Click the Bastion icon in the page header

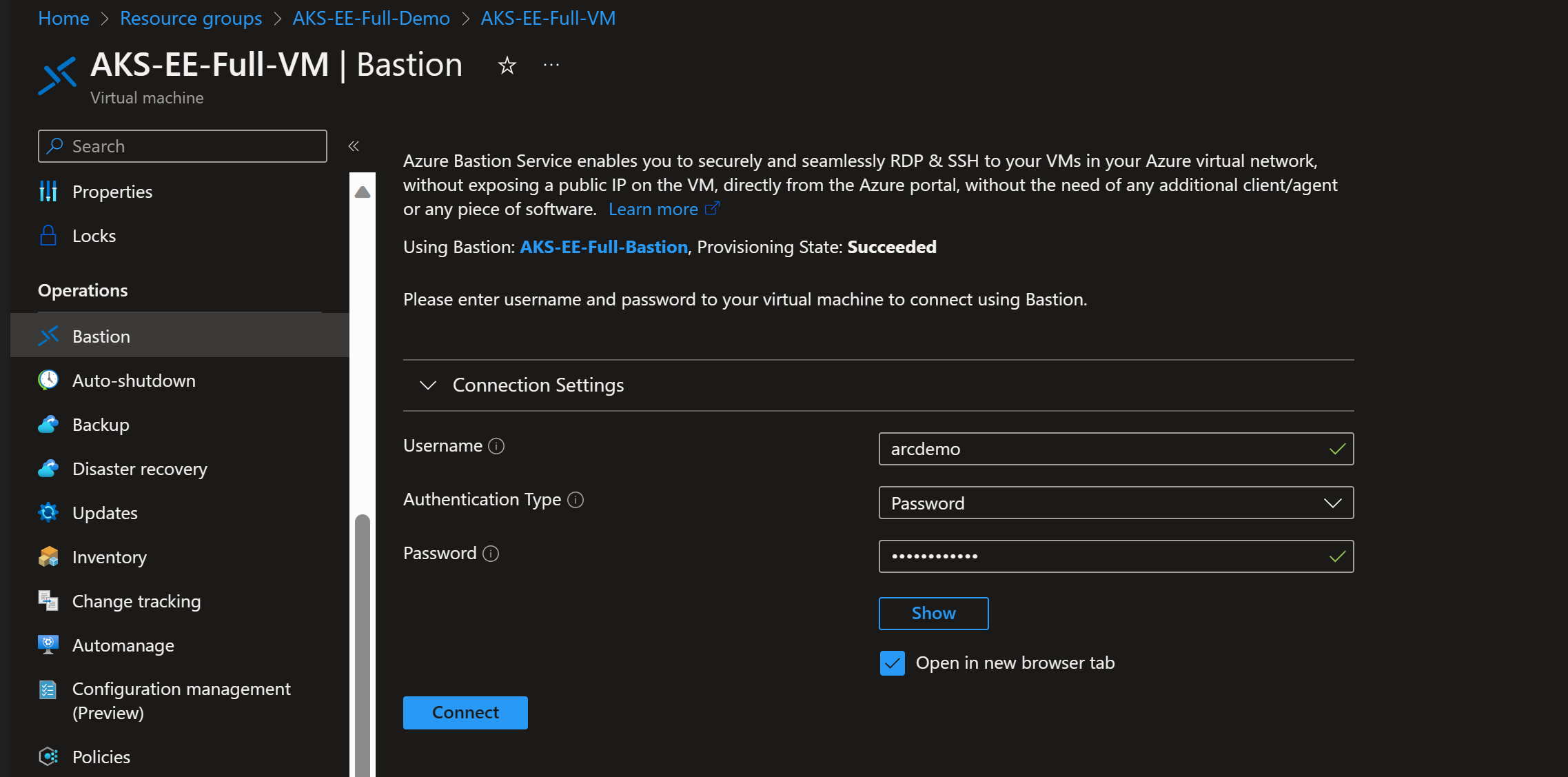tap(57, 75)
